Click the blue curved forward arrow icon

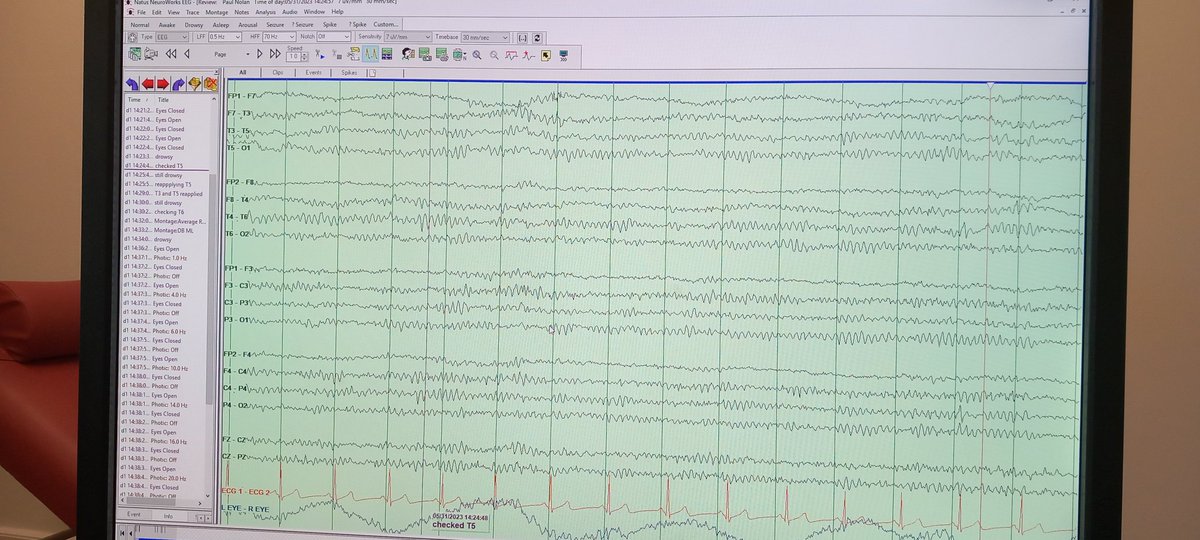point(178,84)
